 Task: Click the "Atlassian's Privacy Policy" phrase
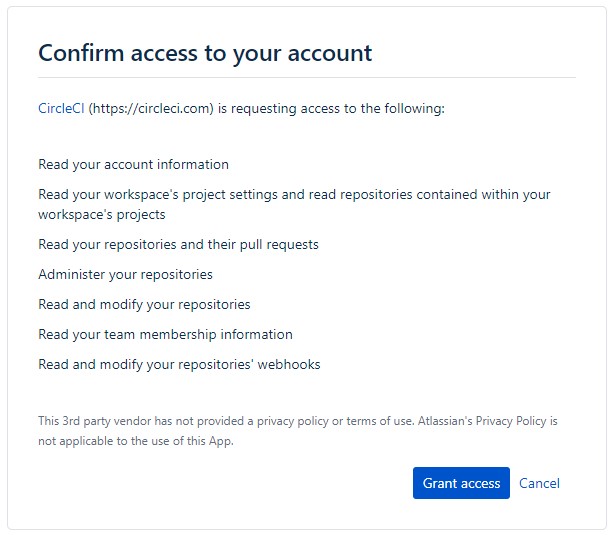pyautogui.click(x=482, y=421)
